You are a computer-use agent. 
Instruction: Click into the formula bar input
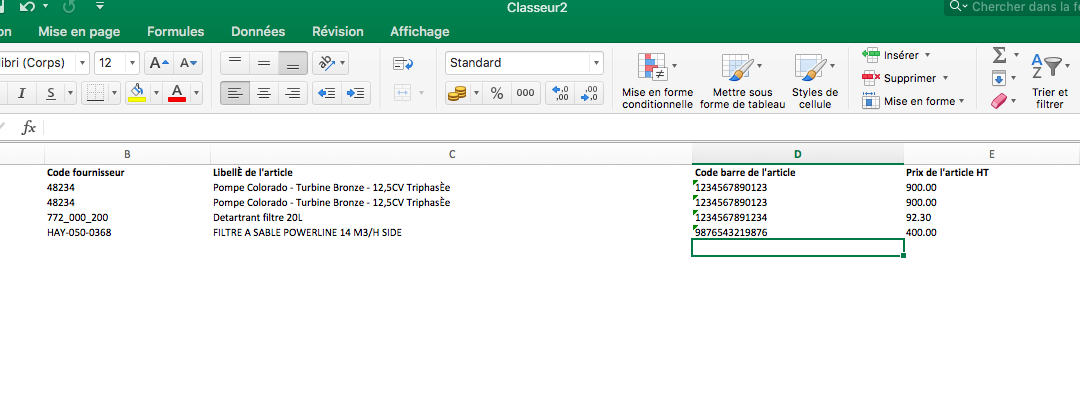coord(561,127)
